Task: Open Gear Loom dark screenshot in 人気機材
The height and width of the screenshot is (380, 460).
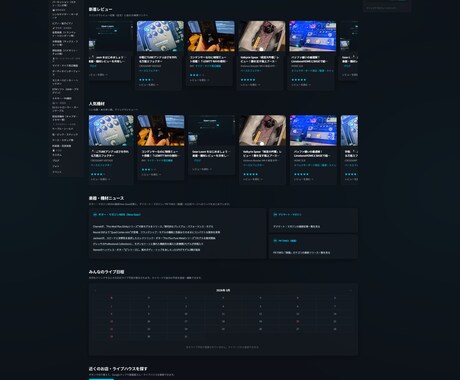Action: [x=211, y=131]
